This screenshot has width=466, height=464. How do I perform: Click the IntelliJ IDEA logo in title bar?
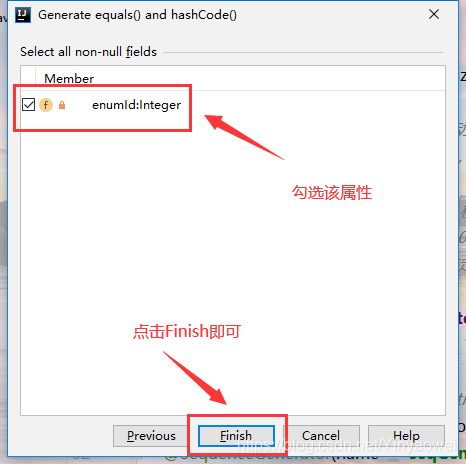coord(23,15)
